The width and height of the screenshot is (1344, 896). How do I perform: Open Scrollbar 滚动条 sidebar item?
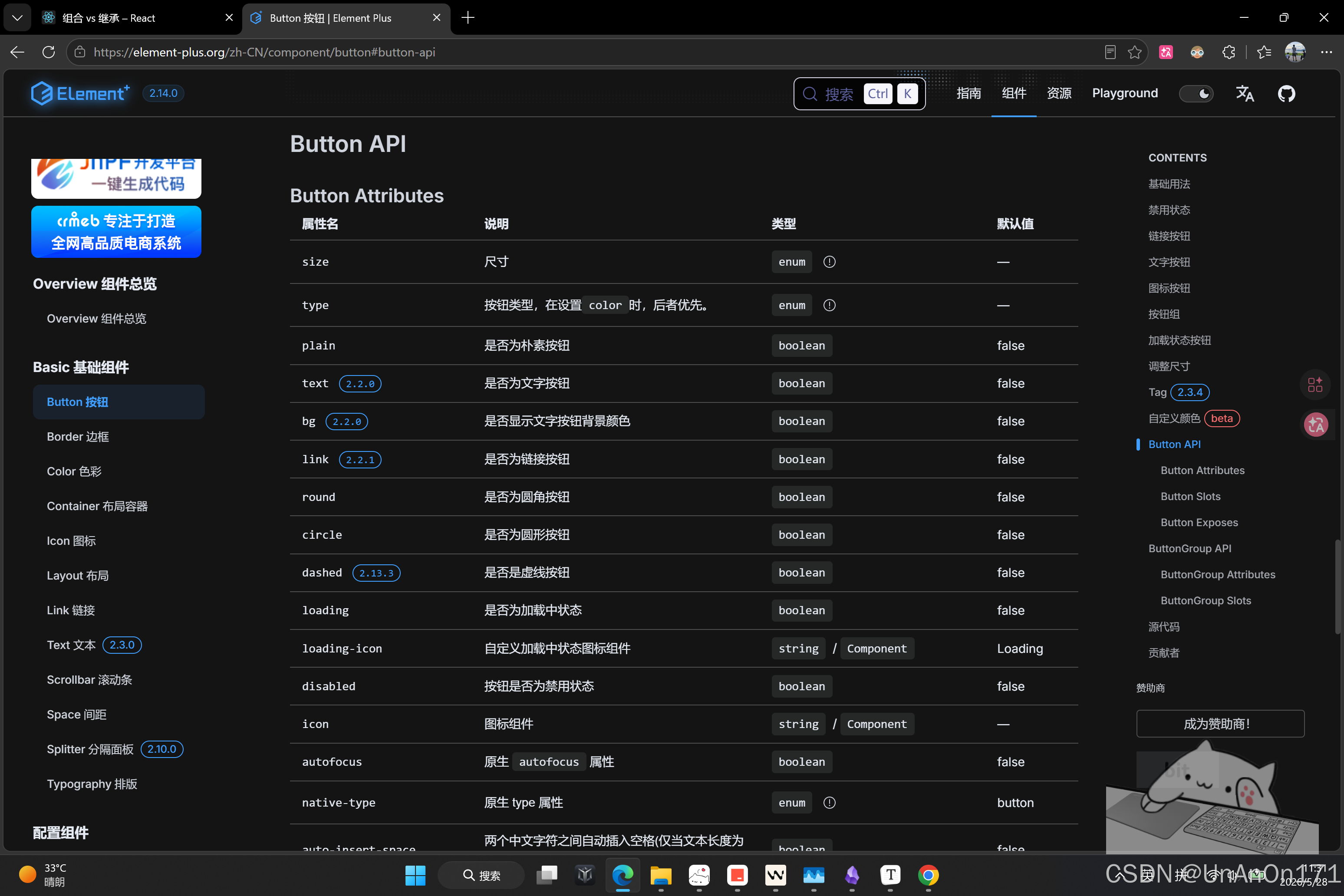coord(89,680)
